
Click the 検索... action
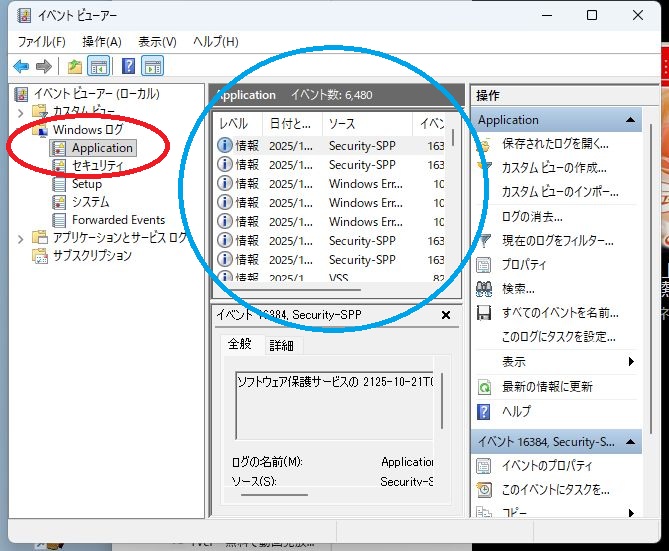click(x=518, y=289)
